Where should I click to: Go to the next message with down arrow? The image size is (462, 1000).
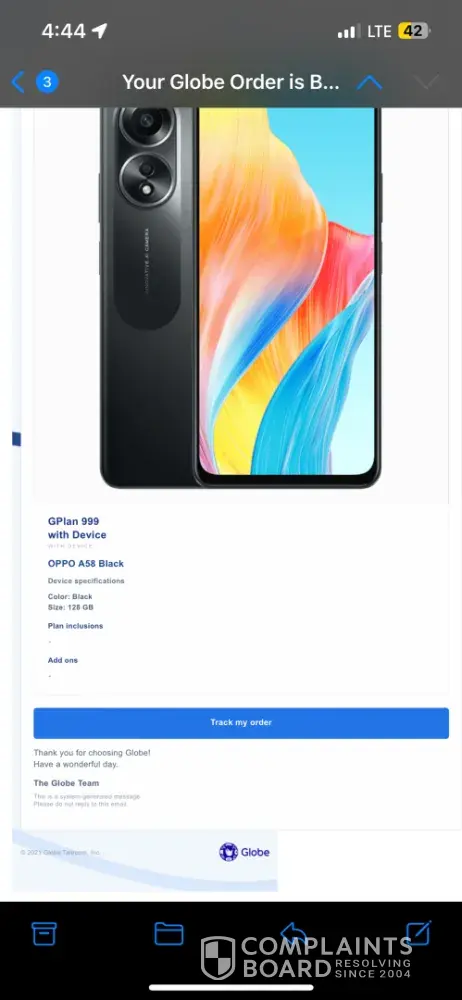pos(426,82)
